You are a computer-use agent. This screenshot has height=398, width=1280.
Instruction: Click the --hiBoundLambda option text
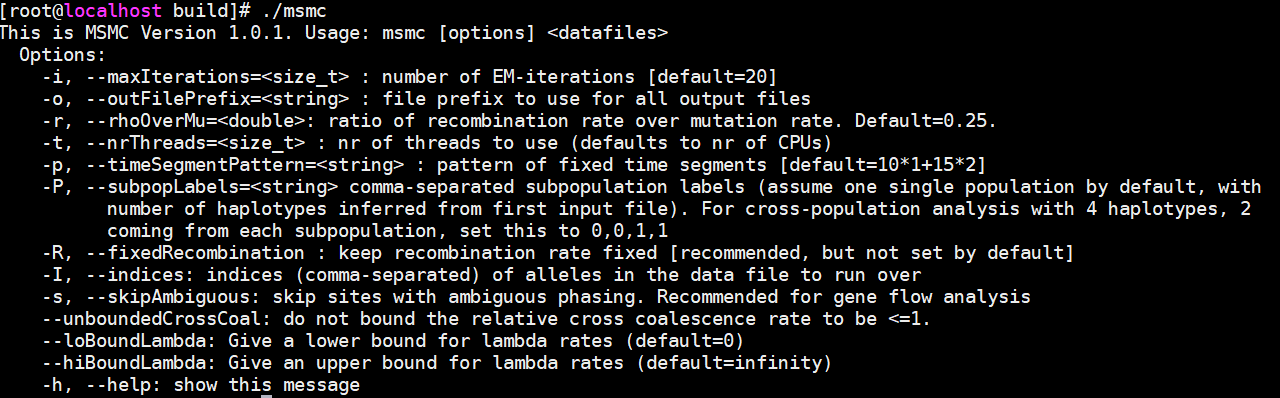tap(128, 362)
